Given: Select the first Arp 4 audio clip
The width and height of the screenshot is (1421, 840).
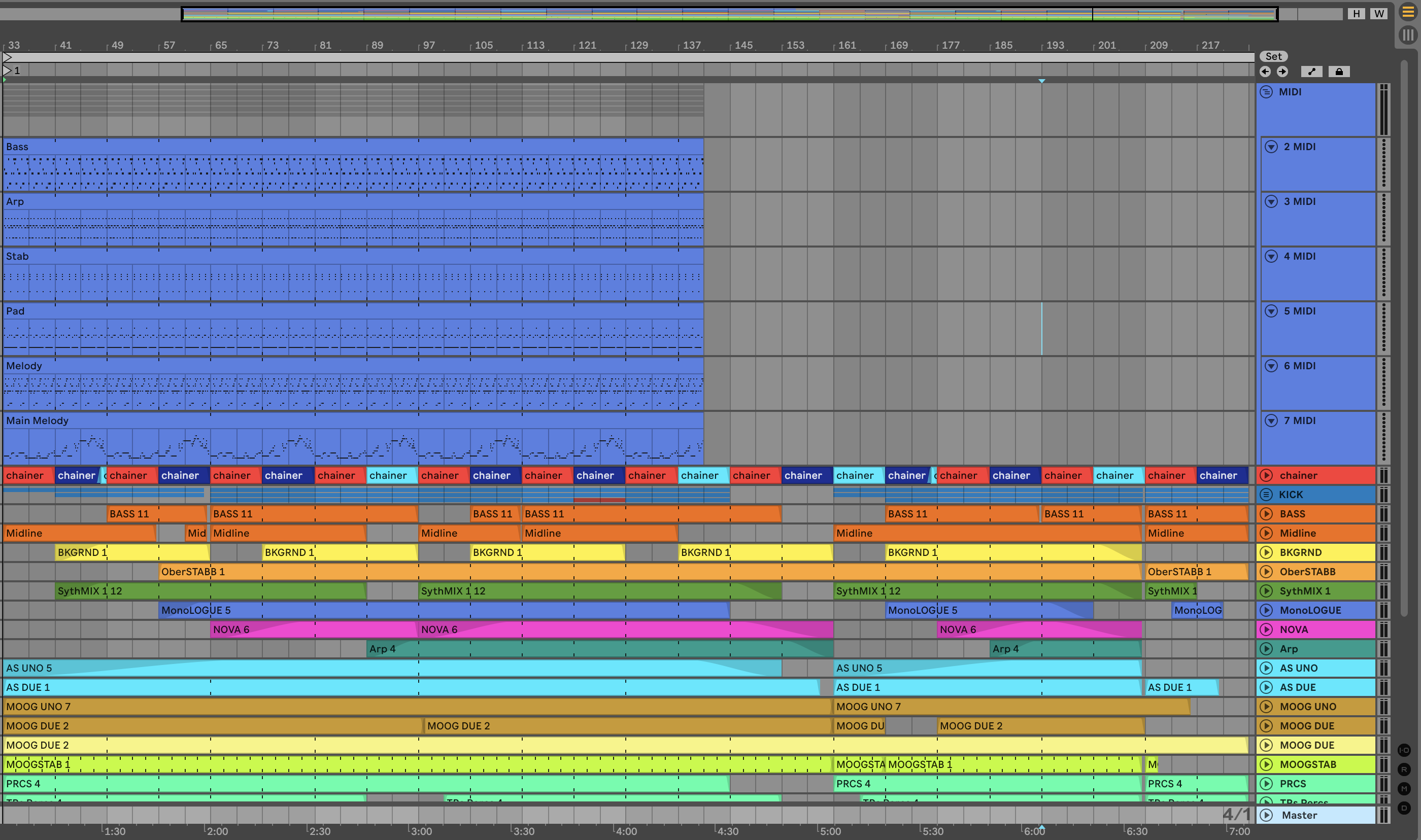Looking at the screenshot, I should point(599,649).
